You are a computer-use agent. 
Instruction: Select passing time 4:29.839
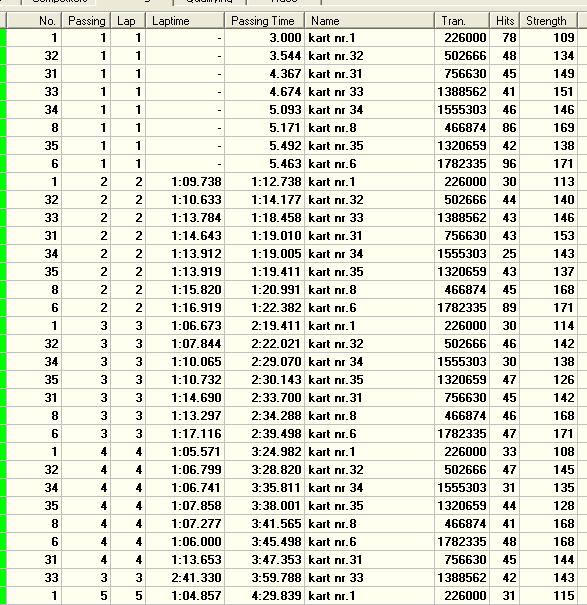[x=264, y=596]
